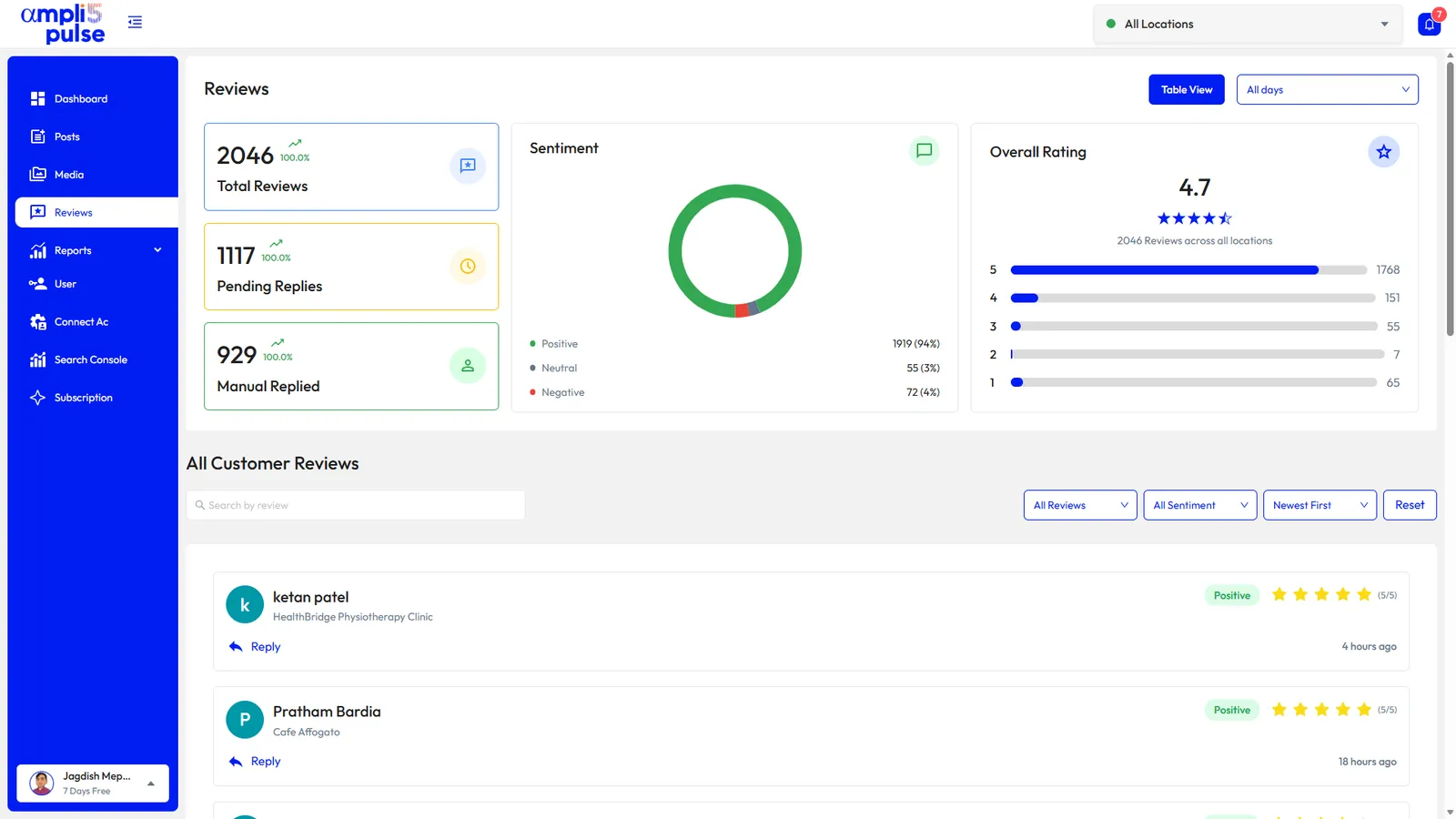Open the All days filter dropdown
This screenshot has width=1456, height=819.
1327,89
